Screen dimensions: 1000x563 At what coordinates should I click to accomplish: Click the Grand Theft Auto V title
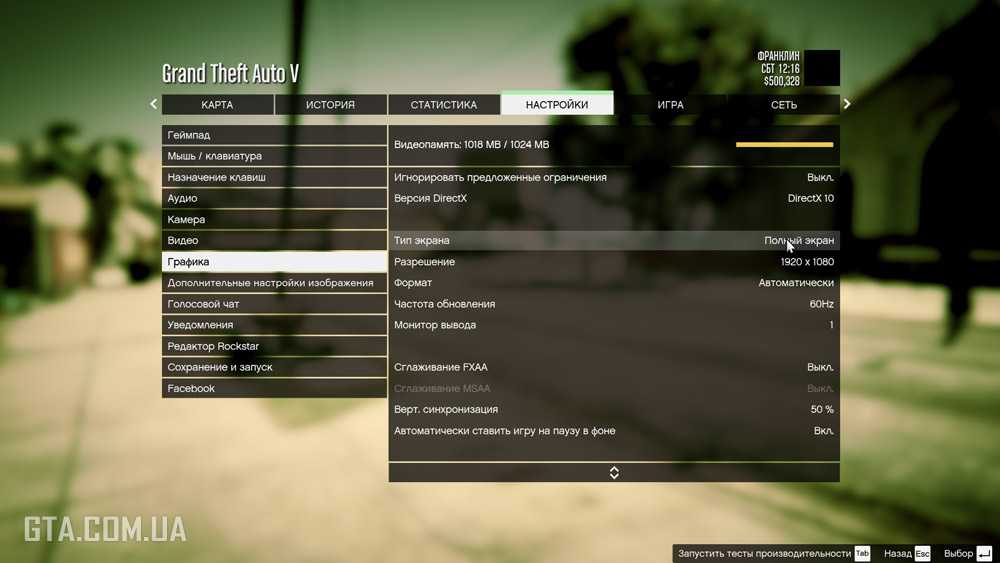coord(230,73)
